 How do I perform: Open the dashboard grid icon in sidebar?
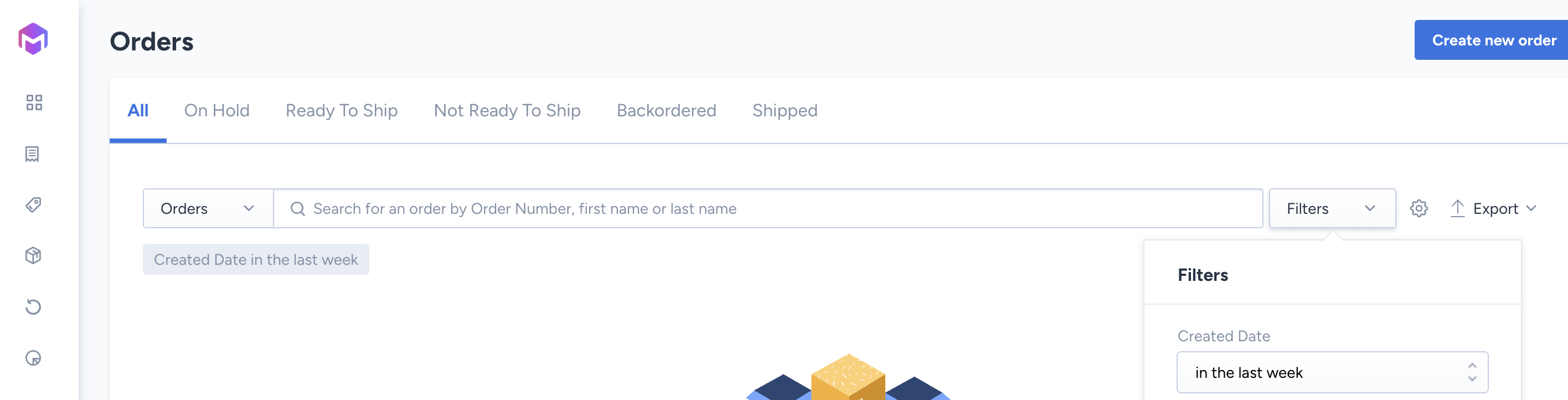click(34, 102)
